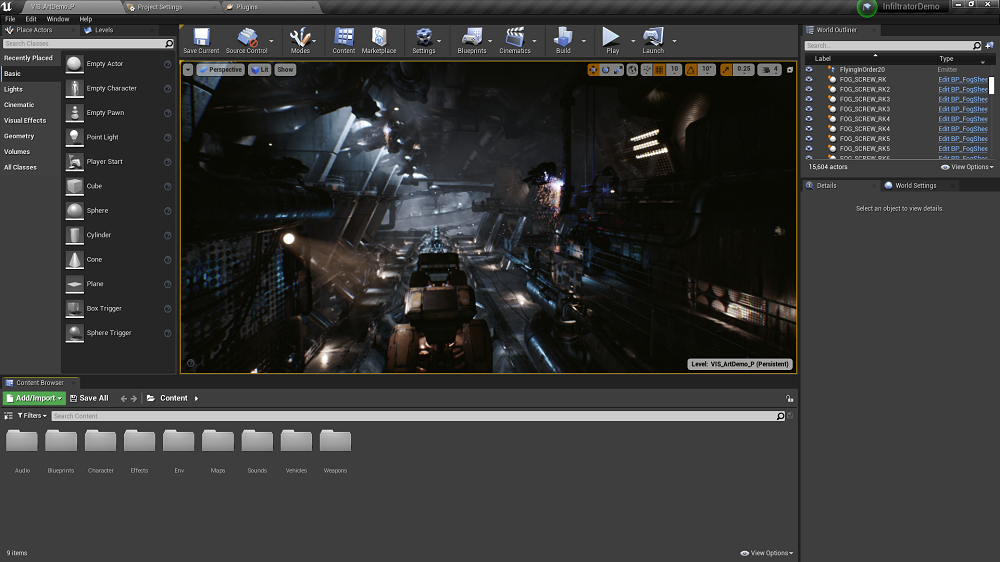Select the Lights category in Place Actors
Screen dimensions: 1000x562
point(30,89)
